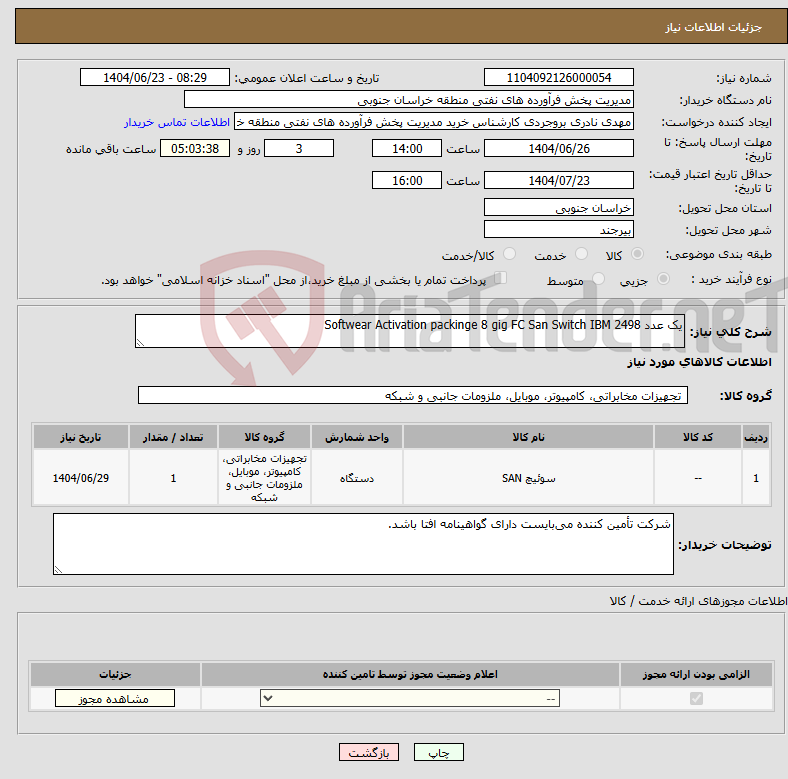Click the دستگاه unit cell
This screenshot has width=788, height=779.
tap(357, 478)
